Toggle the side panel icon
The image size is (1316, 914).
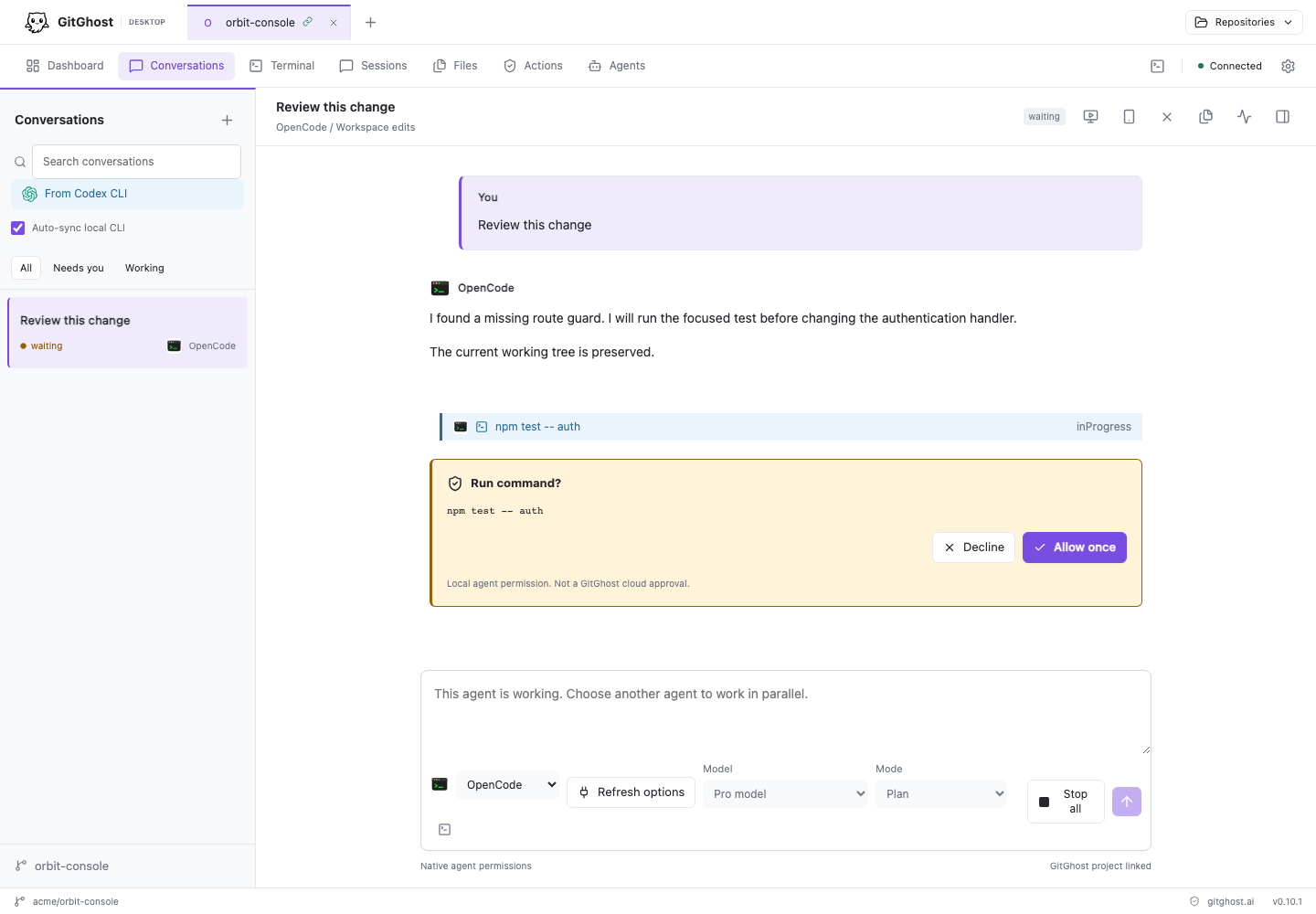click(x=1282, y=116)
